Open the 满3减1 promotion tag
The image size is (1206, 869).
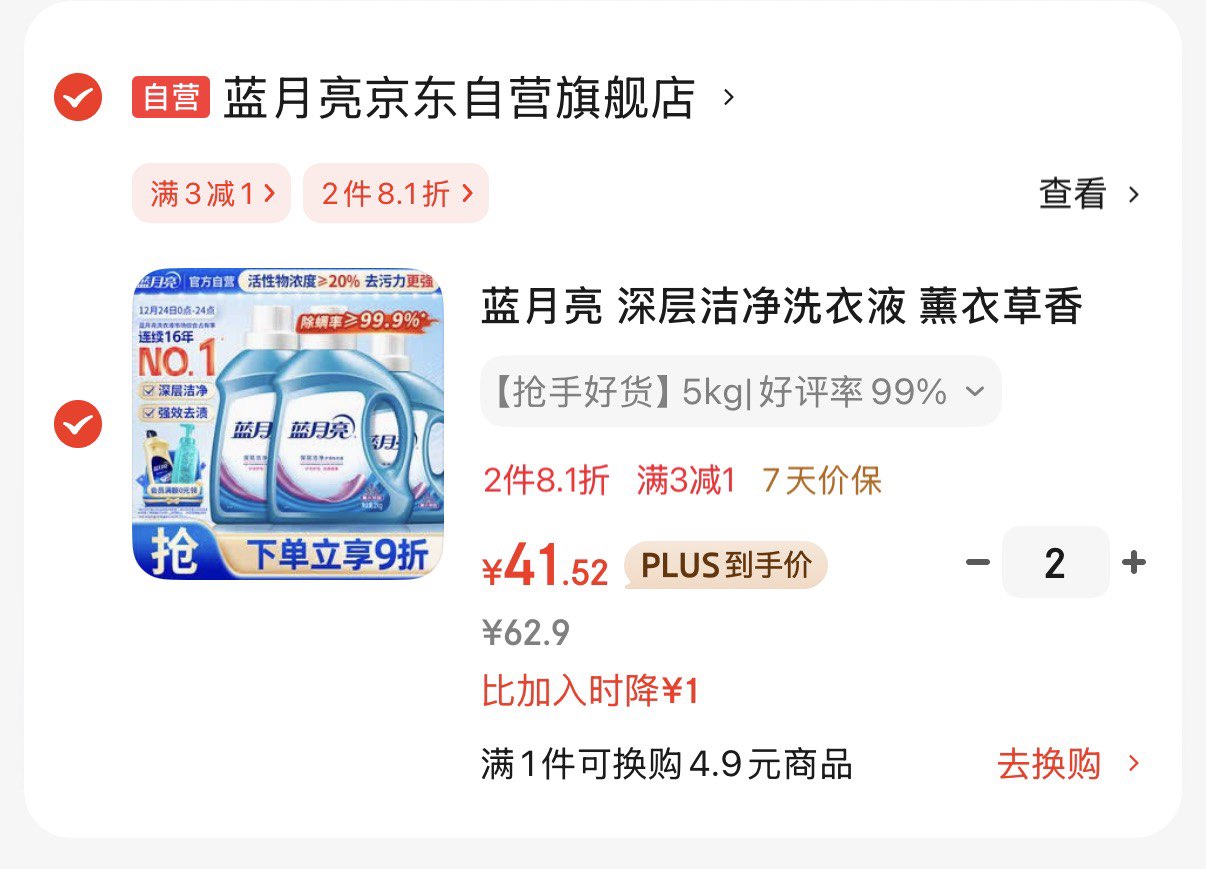[211, 194]
